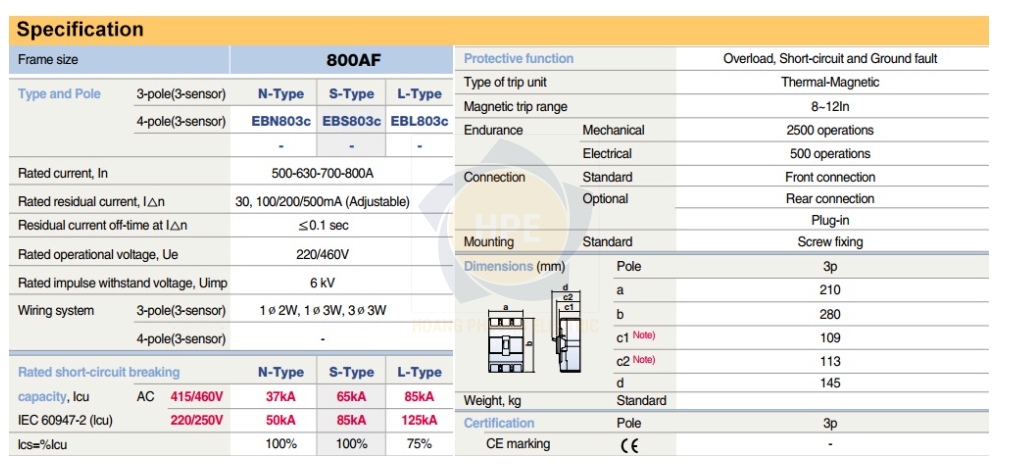Select model code 'EBS803c'
This screenshot has width=1015, height=472.
(351, 121)
